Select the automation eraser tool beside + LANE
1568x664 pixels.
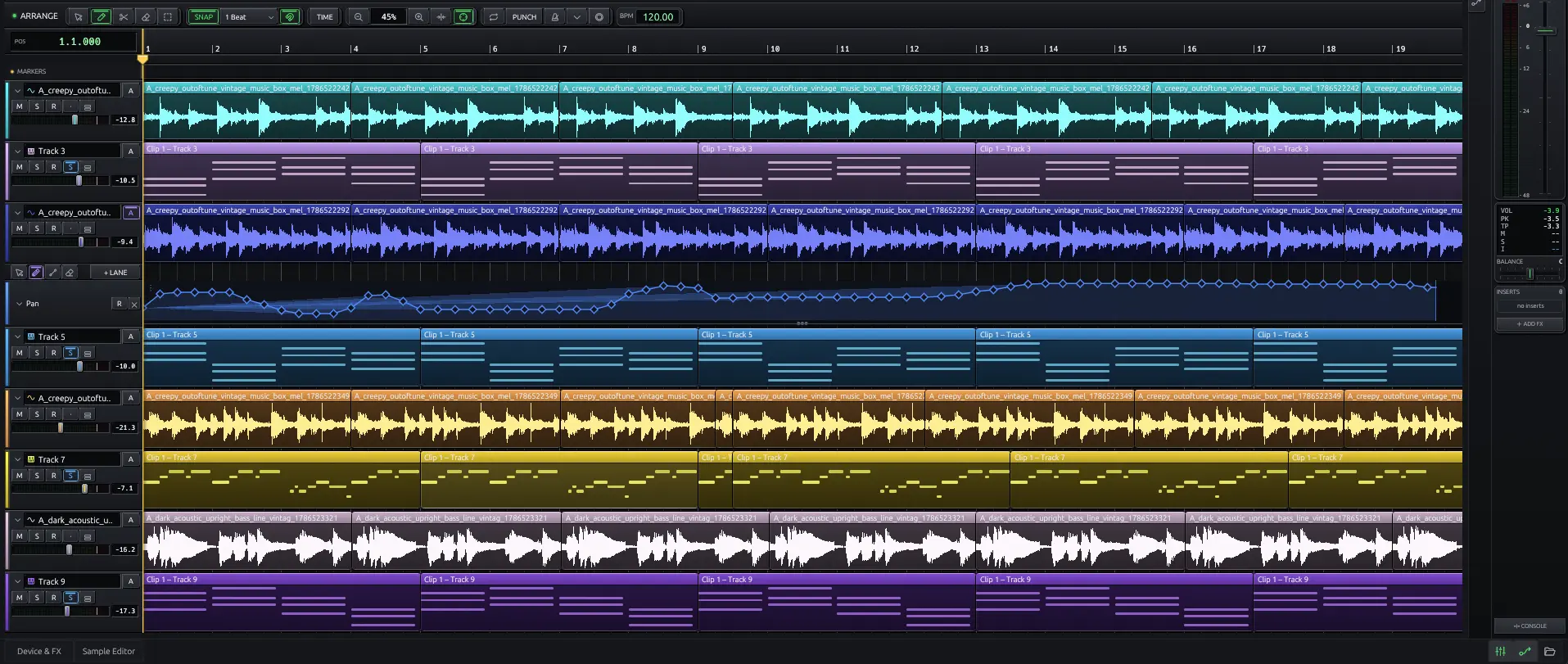coord(70,273)
